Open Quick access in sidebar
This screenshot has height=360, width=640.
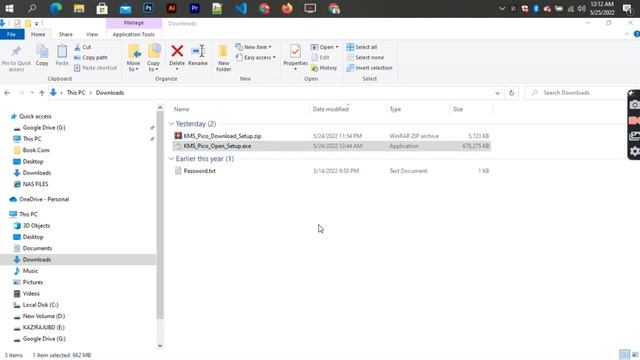[x=35, y=116]
